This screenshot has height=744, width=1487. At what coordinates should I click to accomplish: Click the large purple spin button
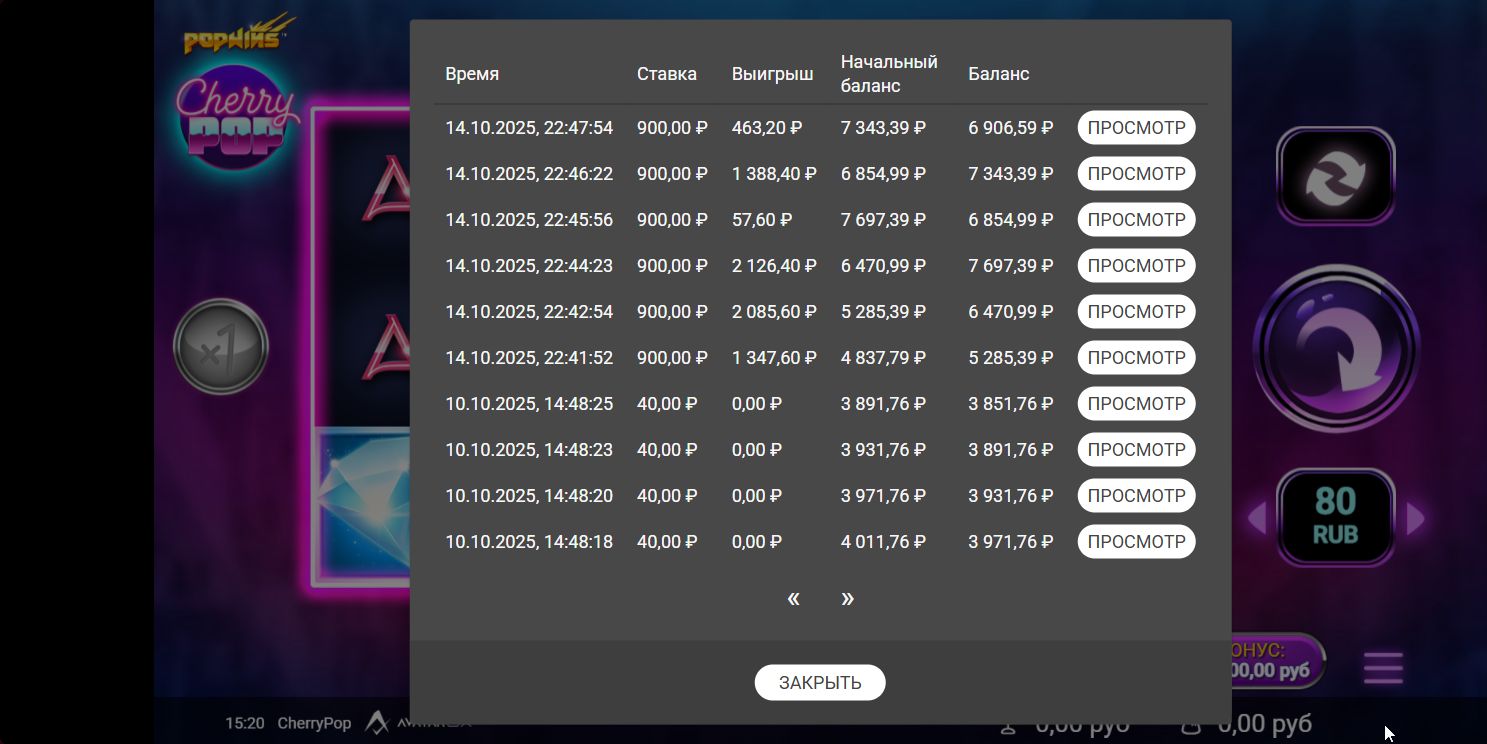pos(1335,349)
